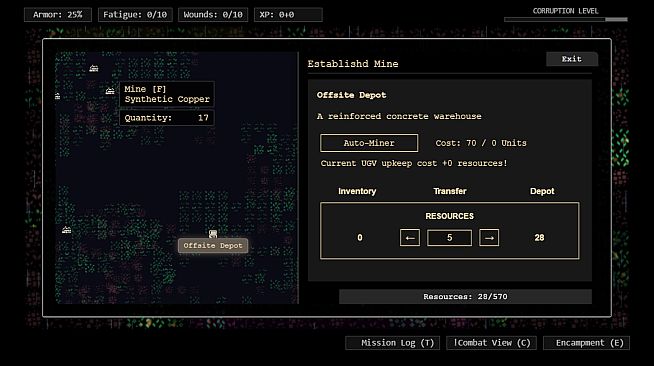Click the Current UGV upkeep cost text
654x366 pixels.
coord(414,163)
